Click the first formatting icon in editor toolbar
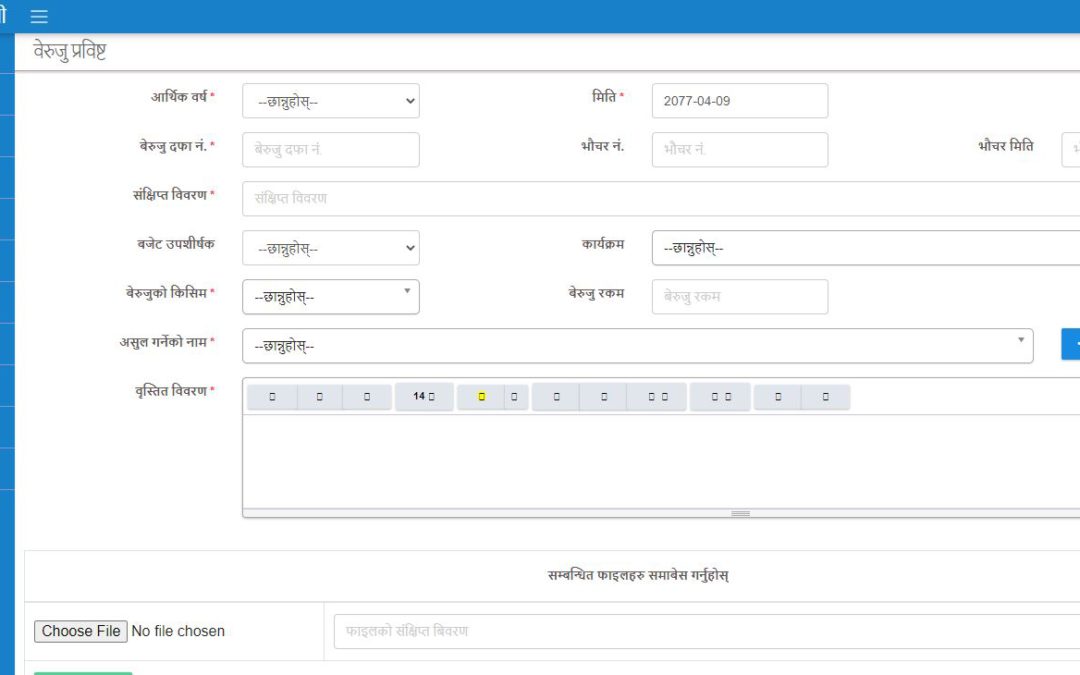The width and height of the screenshot is (1080, 675). coord(271,396)
